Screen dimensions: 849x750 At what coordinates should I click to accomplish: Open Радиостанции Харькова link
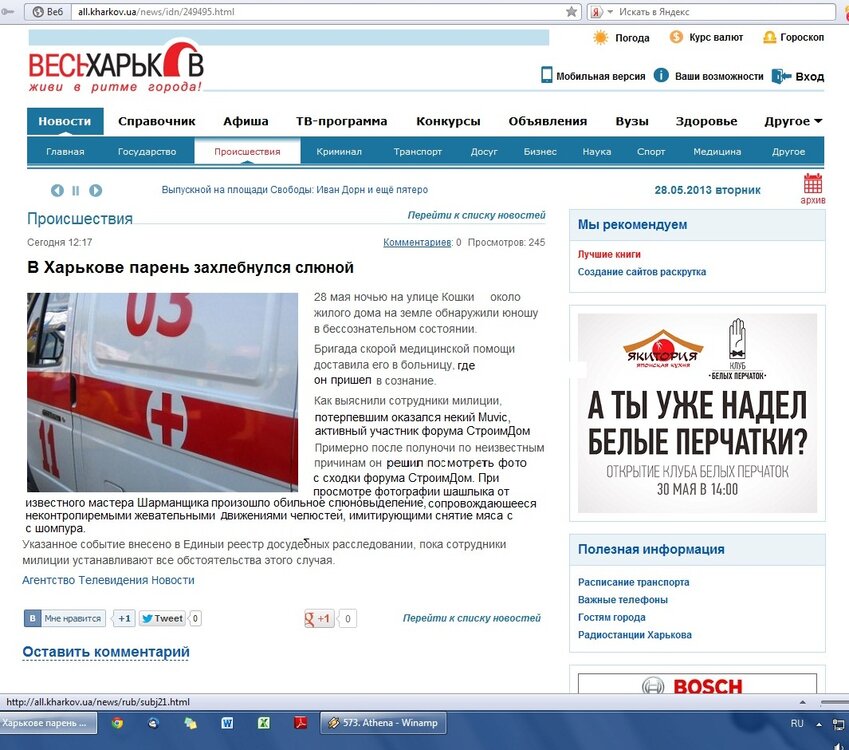635,635
